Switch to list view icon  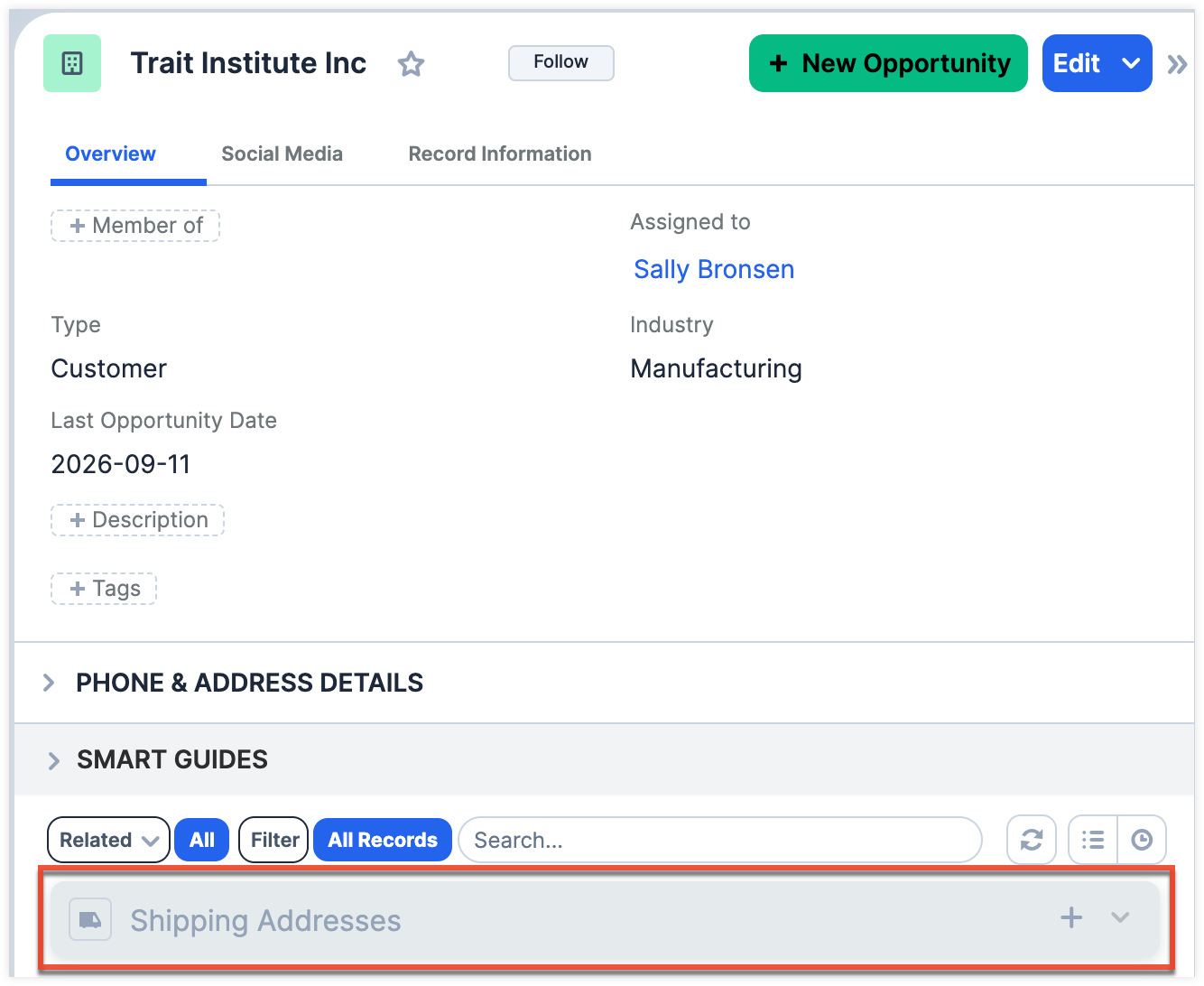[1093, 840]
